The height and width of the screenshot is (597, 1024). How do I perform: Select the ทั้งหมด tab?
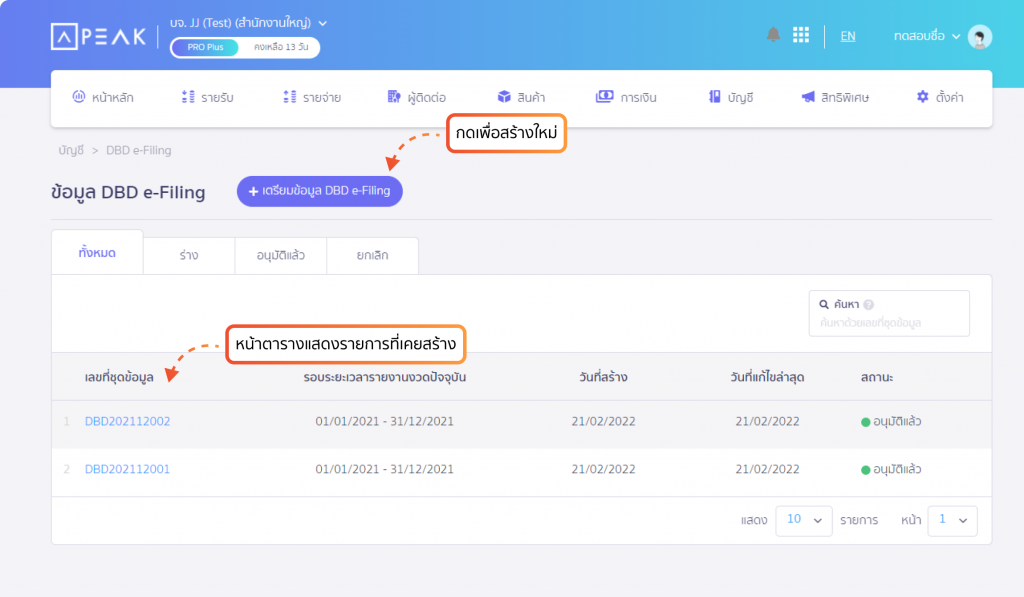click(97, 253)
